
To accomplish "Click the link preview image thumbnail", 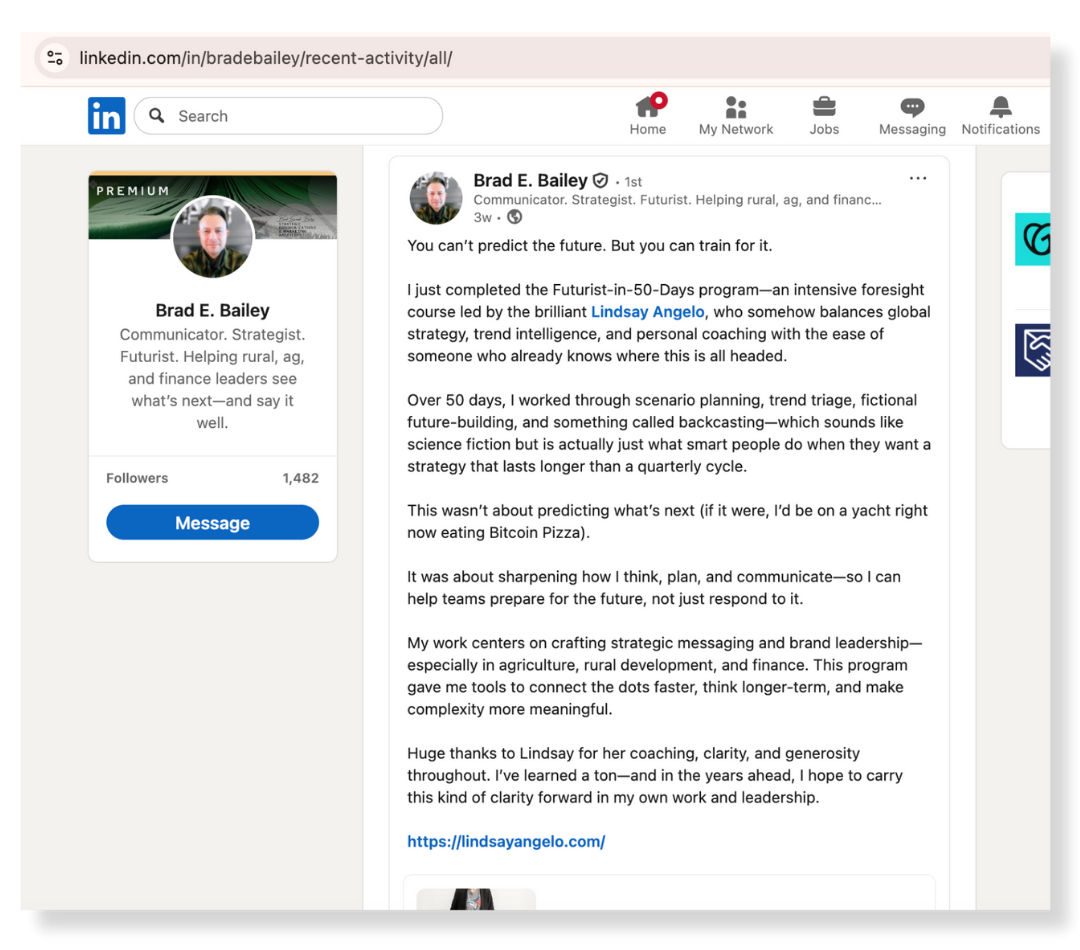I will pos(476,899).
